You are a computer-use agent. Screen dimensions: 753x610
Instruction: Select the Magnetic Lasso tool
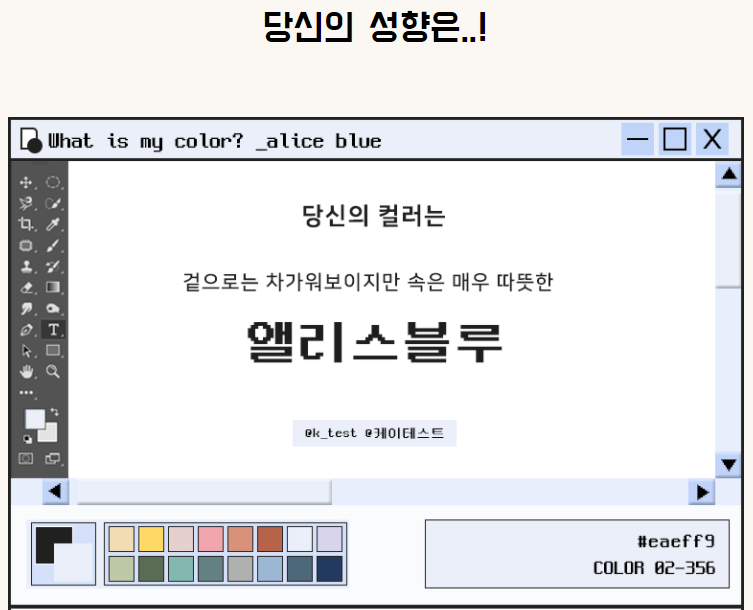(x=26, y=203)
